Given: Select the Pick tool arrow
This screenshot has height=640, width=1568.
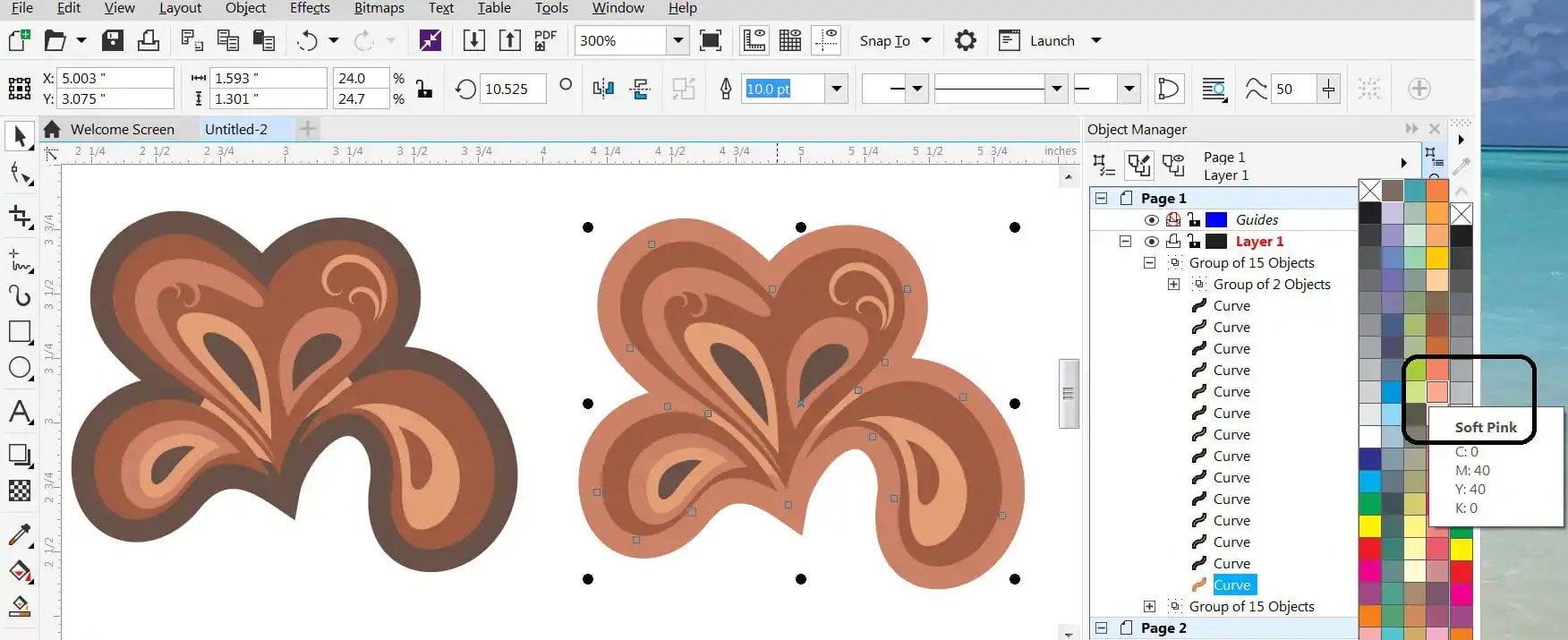Looking at the screenshot, I should (20, 136).
